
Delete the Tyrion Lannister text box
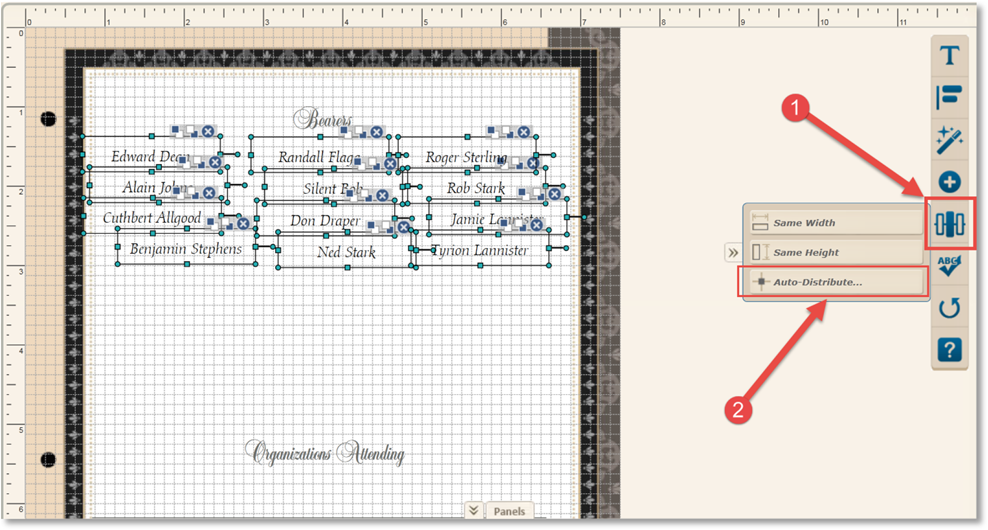[x=536, y=225]
